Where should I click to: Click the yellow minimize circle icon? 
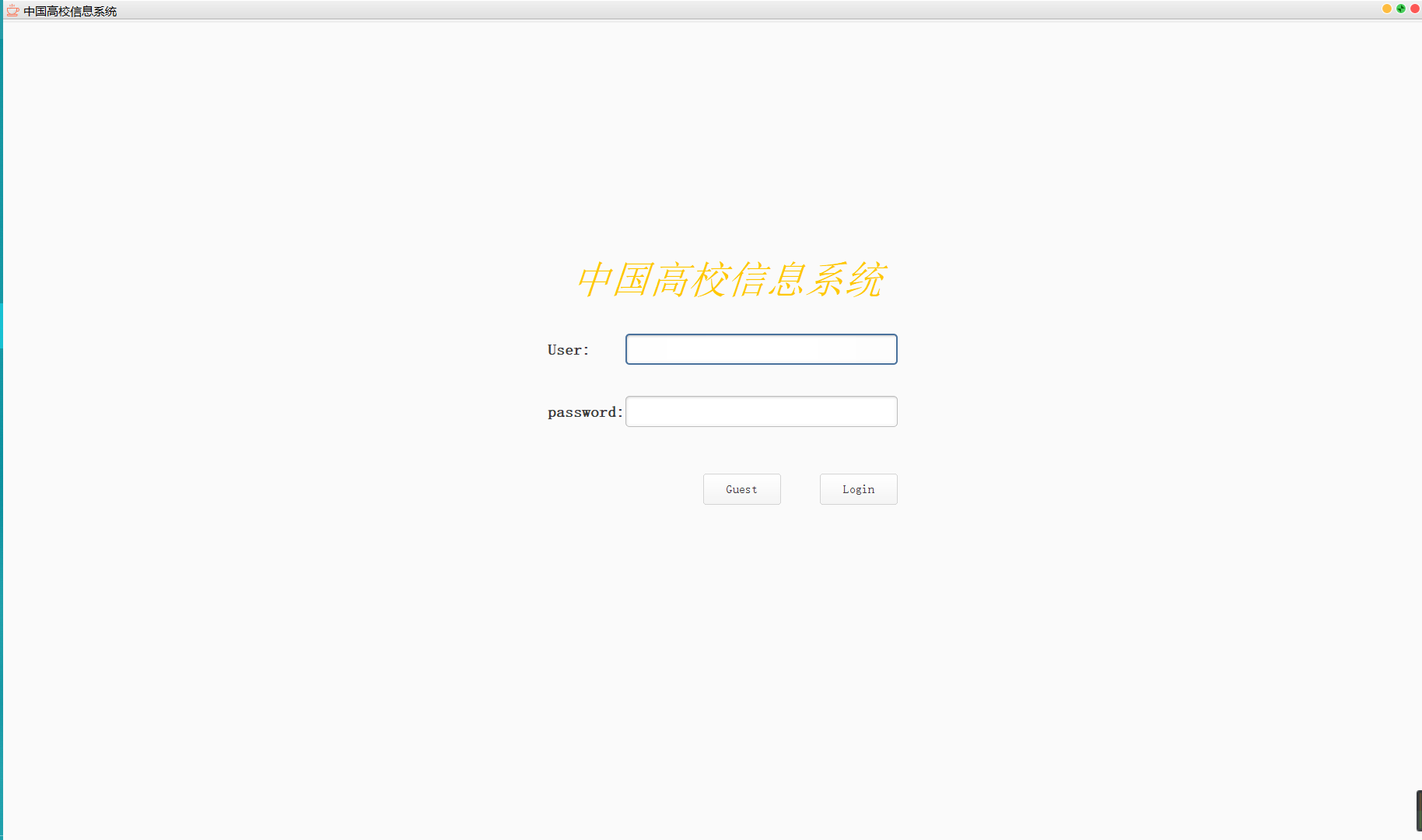pyautogui.click(x=1386, y=9)
